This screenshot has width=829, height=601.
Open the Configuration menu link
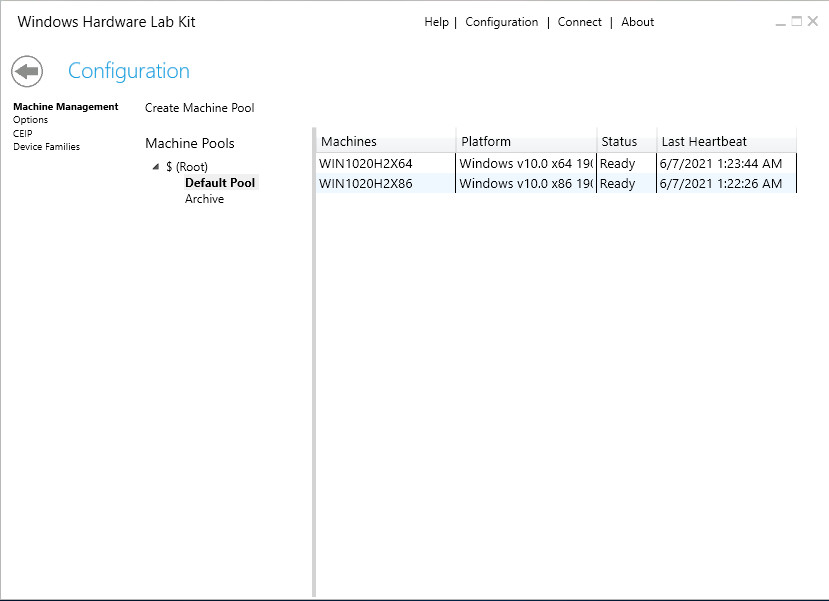[x=501, y=22]
